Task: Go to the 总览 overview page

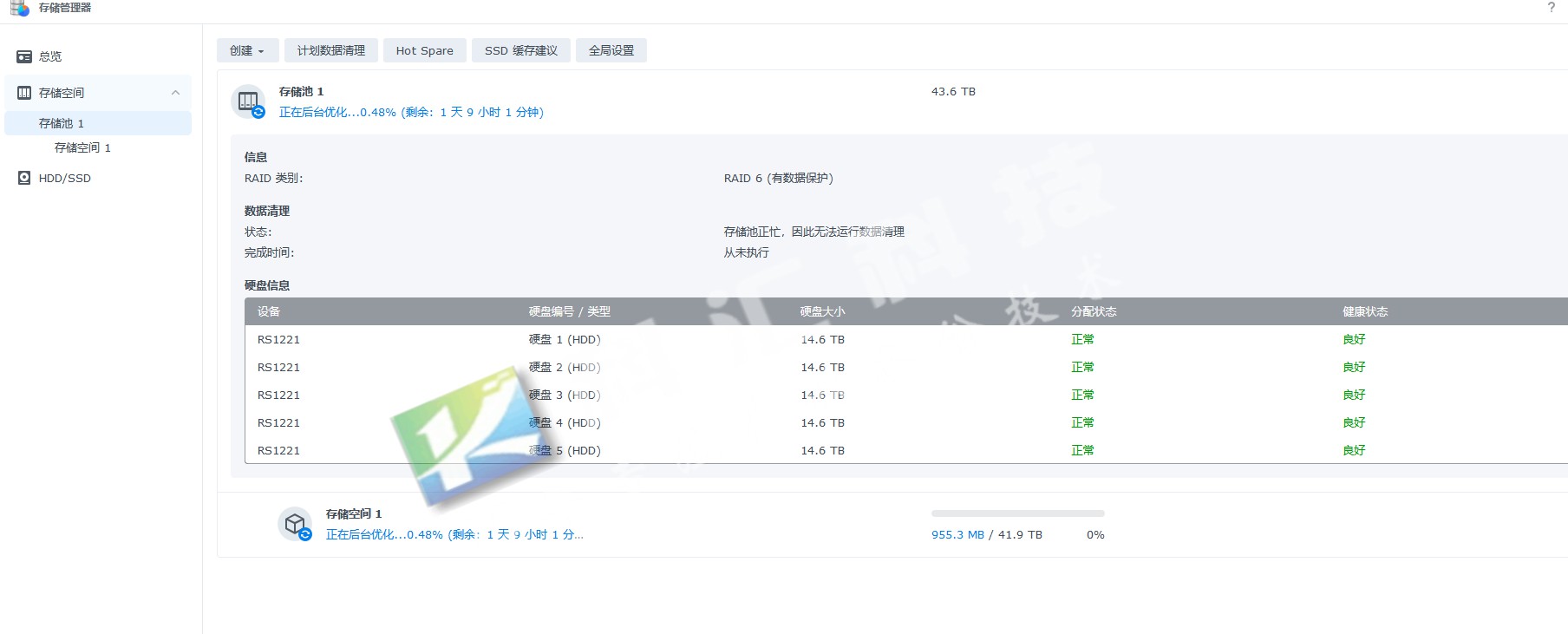Action: [x=50, y=56]
